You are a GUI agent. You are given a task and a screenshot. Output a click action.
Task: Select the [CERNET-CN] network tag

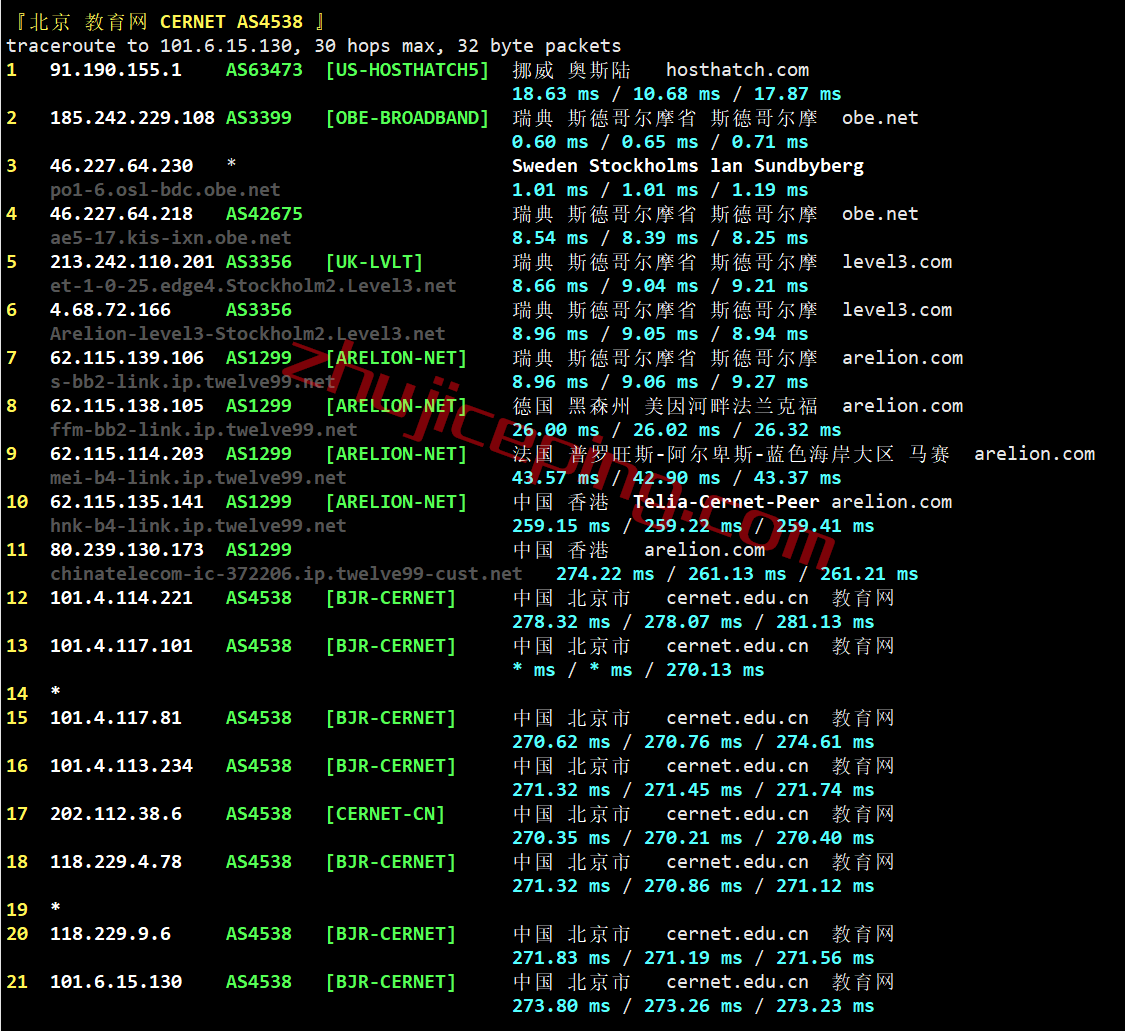click(x=385, y=815)
